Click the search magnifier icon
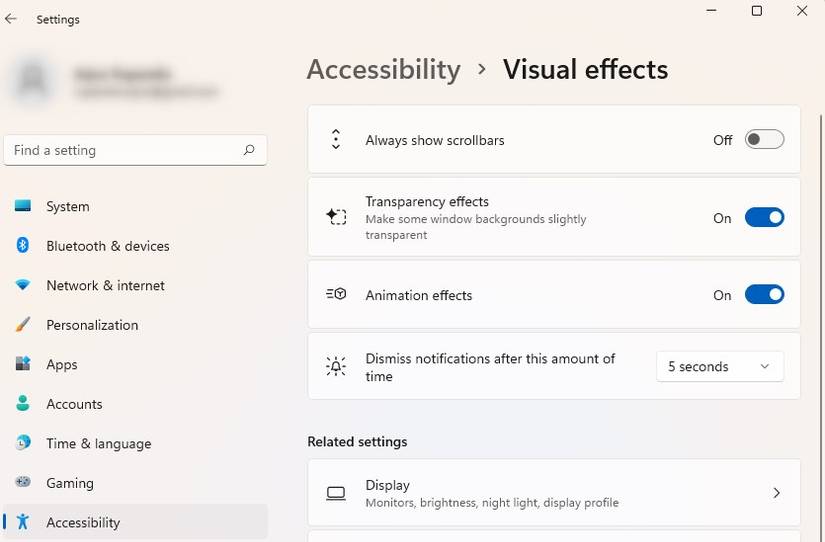 249,150
